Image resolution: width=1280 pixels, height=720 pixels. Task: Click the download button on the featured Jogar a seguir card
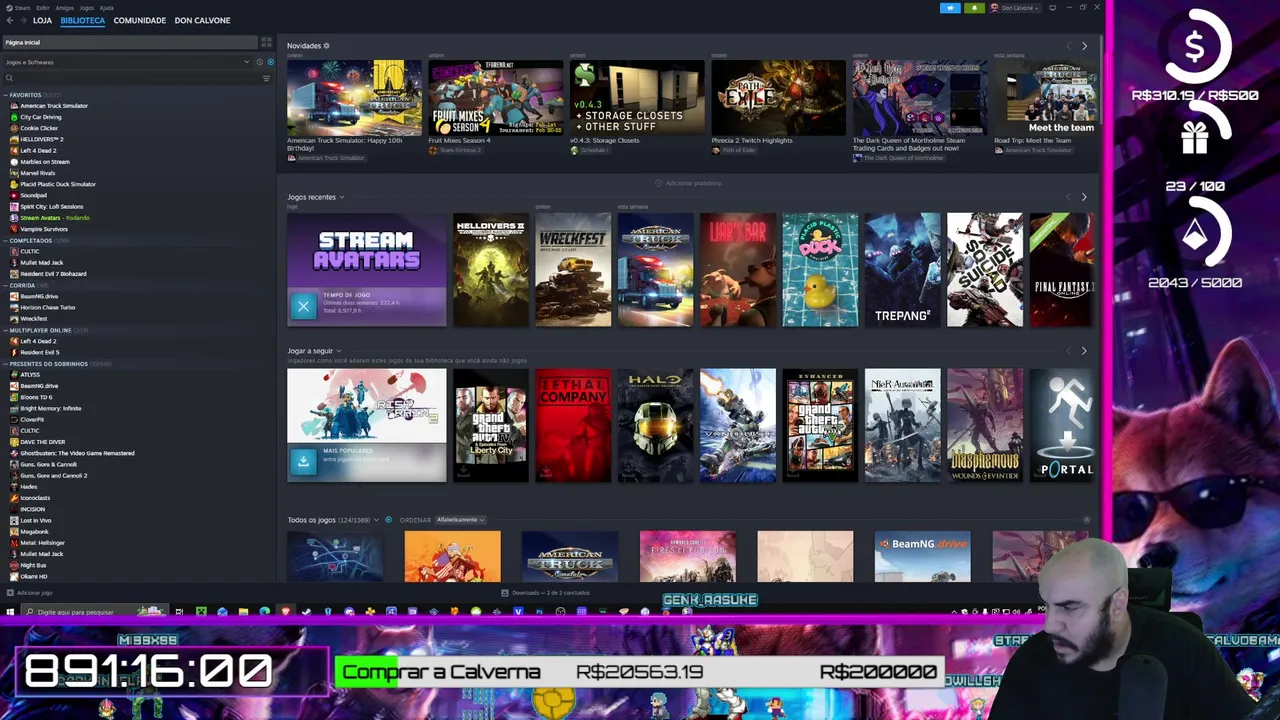click(x=303, y=462)
